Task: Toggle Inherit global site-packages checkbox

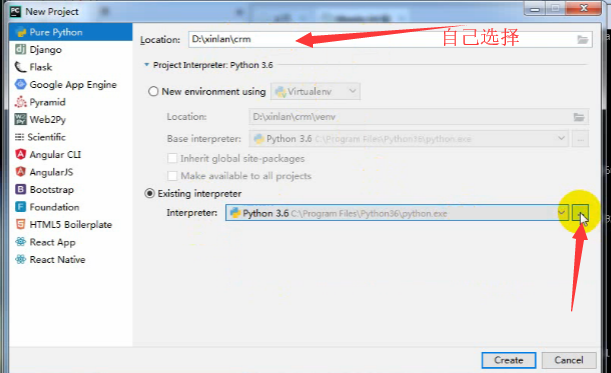Action: coord(172,158)
